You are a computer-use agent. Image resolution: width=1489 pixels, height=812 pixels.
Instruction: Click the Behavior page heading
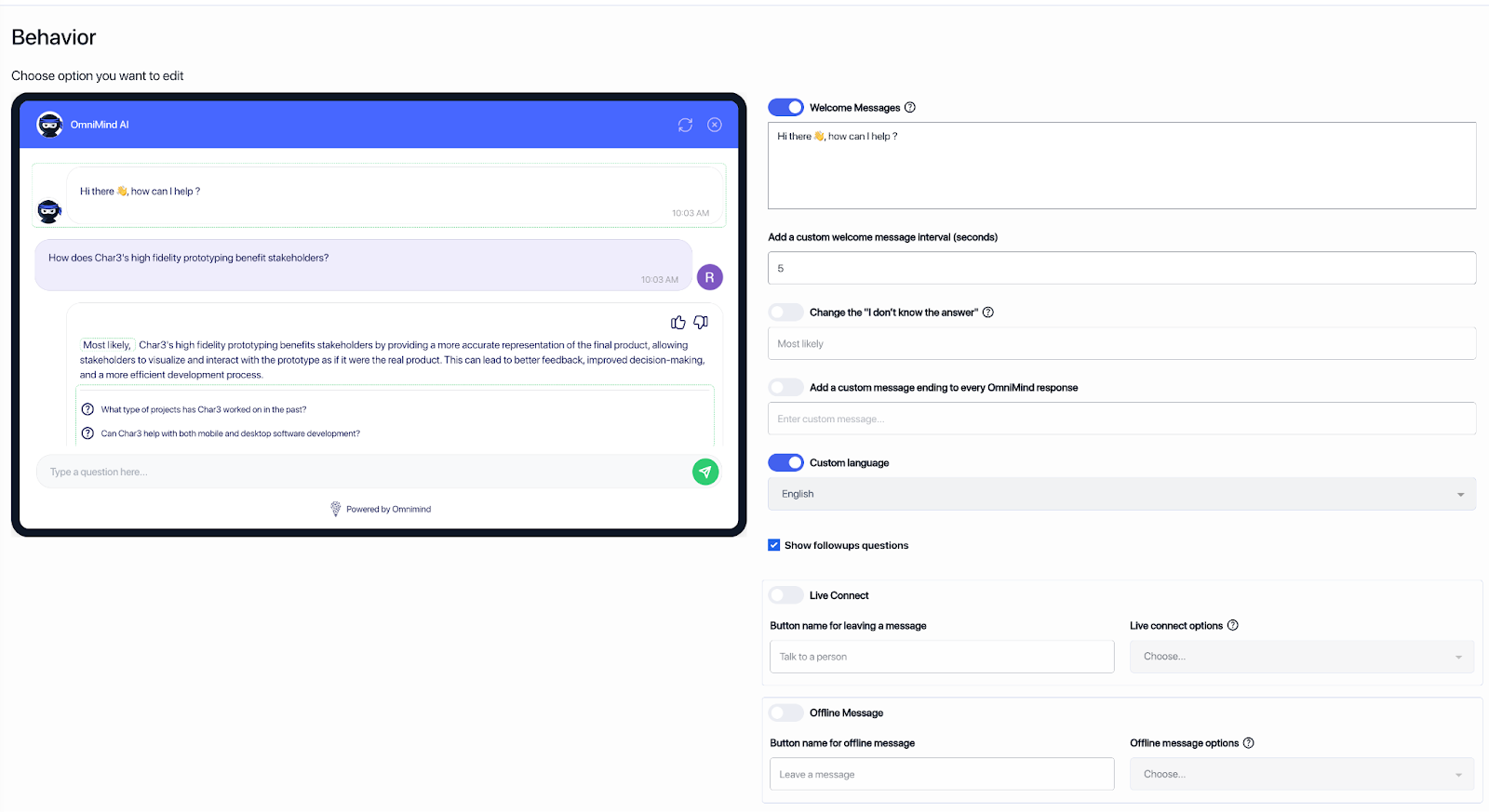54,37
